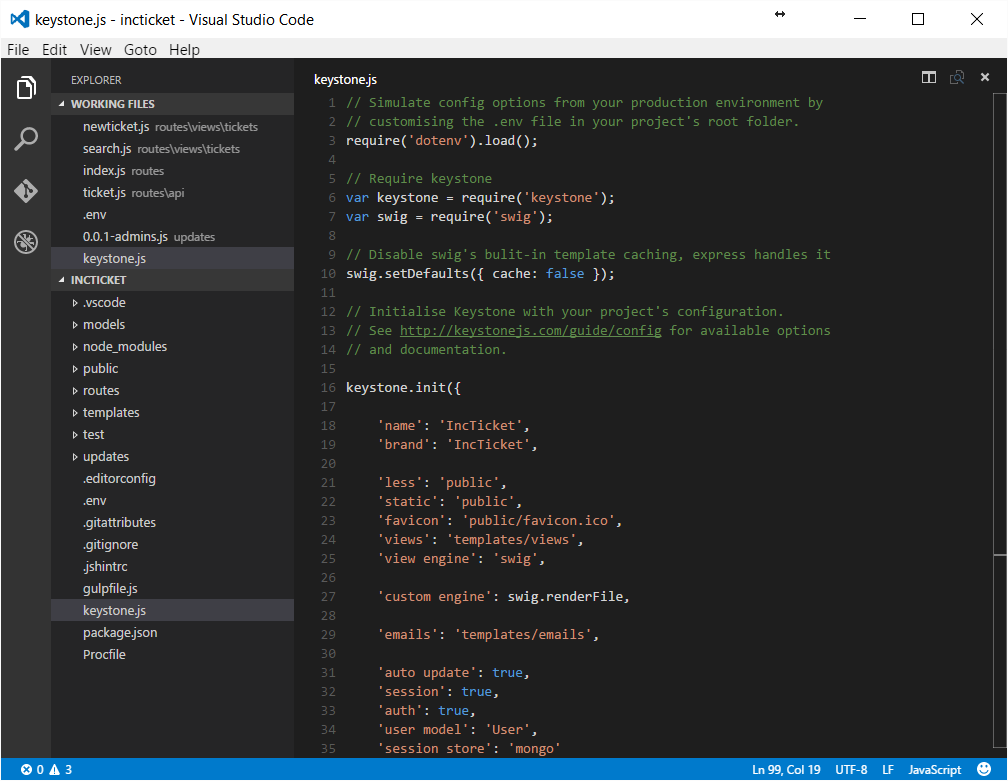Select the keystone.js editor tab title

(x=345, y=79)
